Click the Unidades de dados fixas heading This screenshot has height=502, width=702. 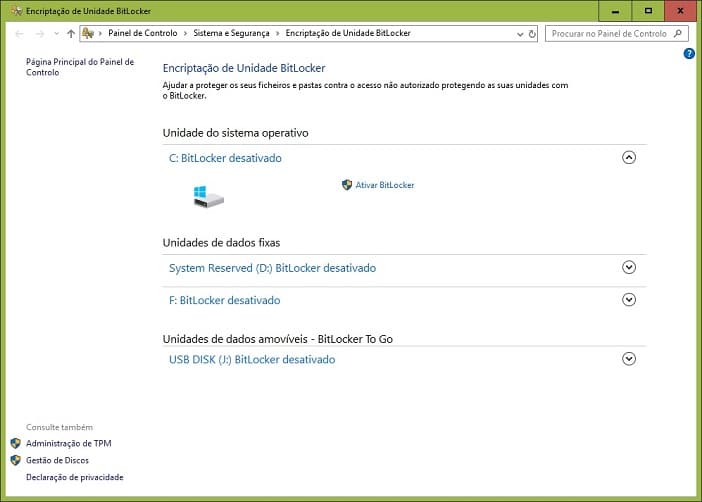pyautogui.click(x=221, y=243)
